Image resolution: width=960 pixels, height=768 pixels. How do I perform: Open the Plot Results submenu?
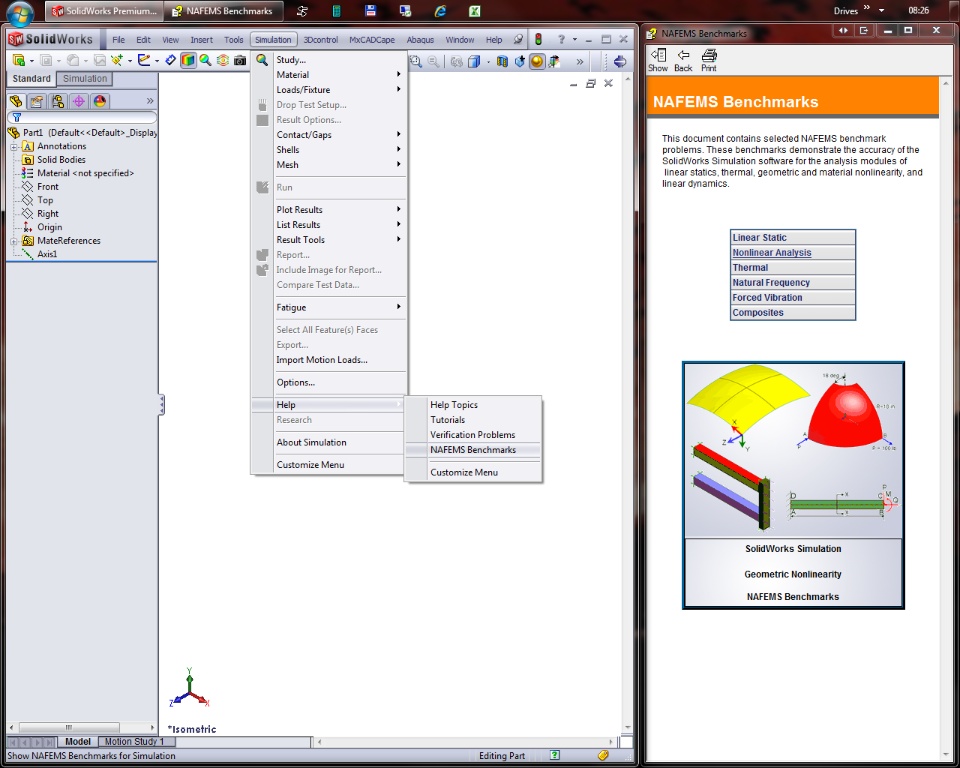click(329, 209)
